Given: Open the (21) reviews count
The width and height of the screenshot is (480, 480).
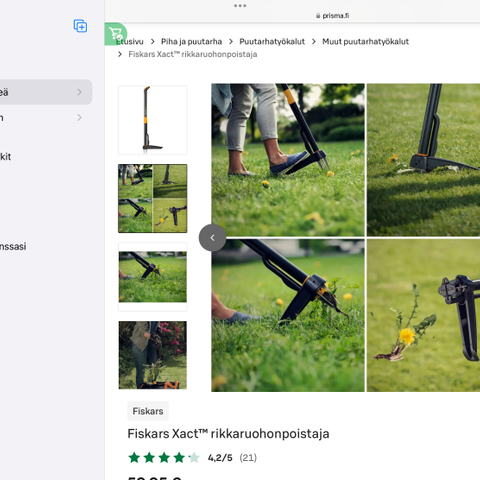Looking at the screenshot, I should click(x=248, y=458).
